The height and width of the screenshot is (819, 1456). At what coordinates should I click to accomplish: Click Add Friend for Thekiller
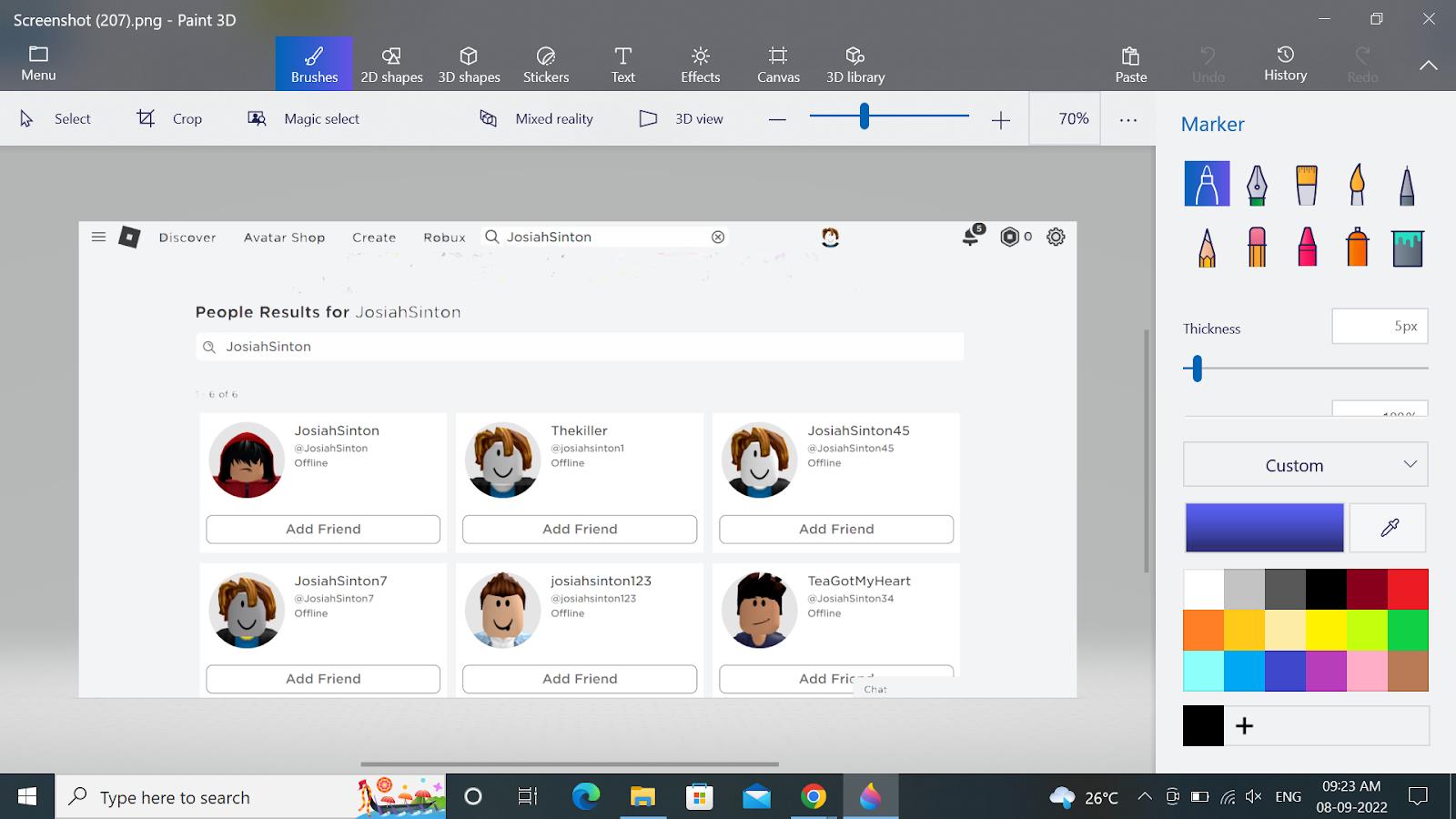580,529
